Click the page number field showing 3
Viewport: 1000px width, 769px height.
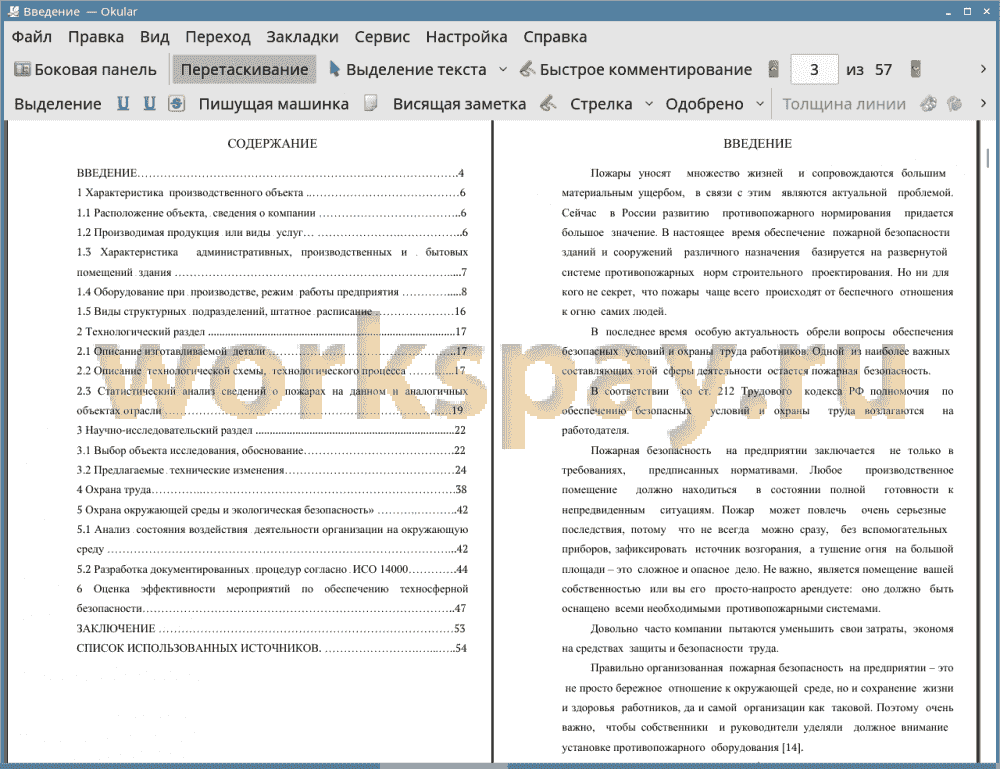(814, 70)
